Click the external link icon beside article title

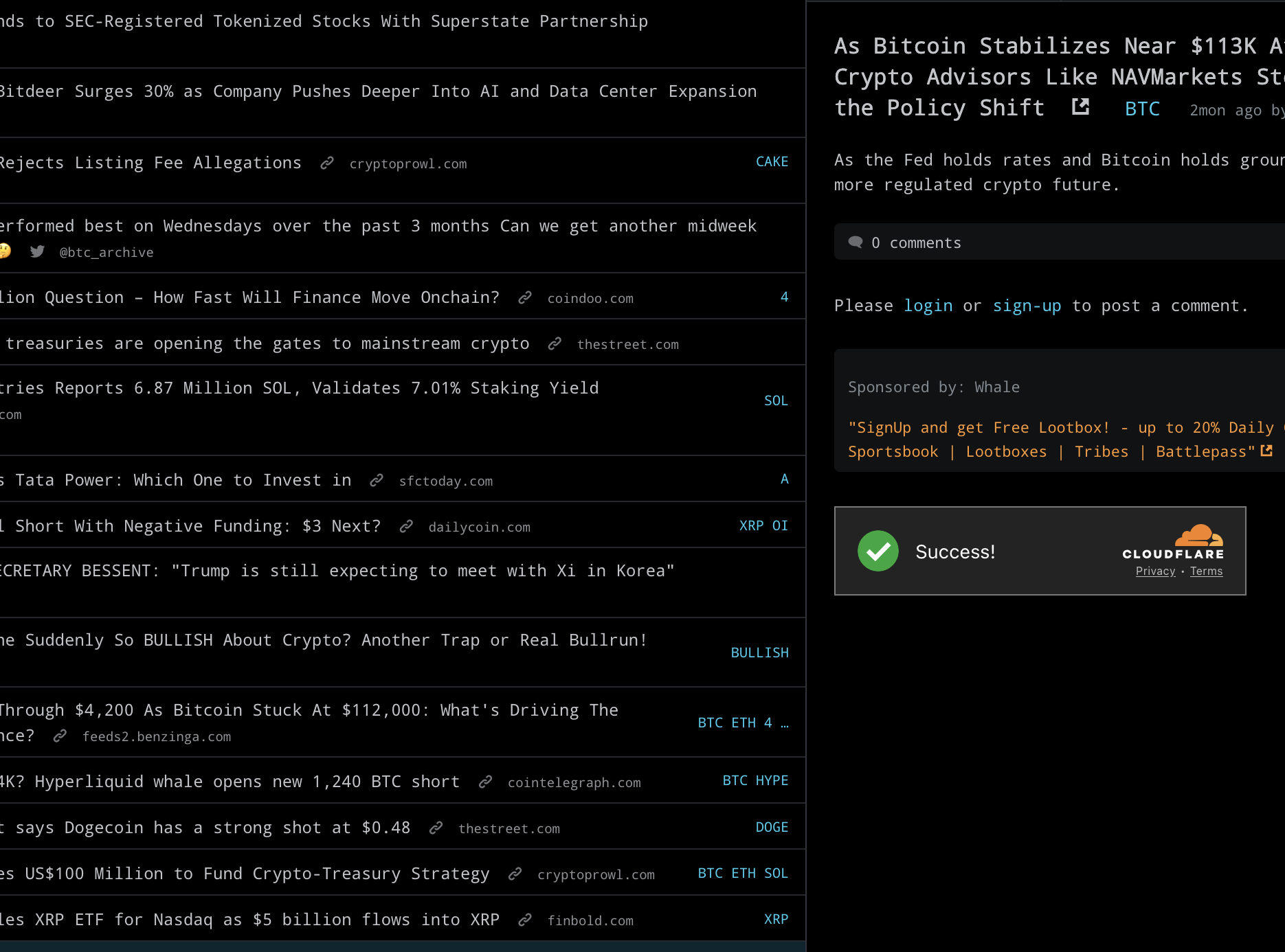point(1080,107)
